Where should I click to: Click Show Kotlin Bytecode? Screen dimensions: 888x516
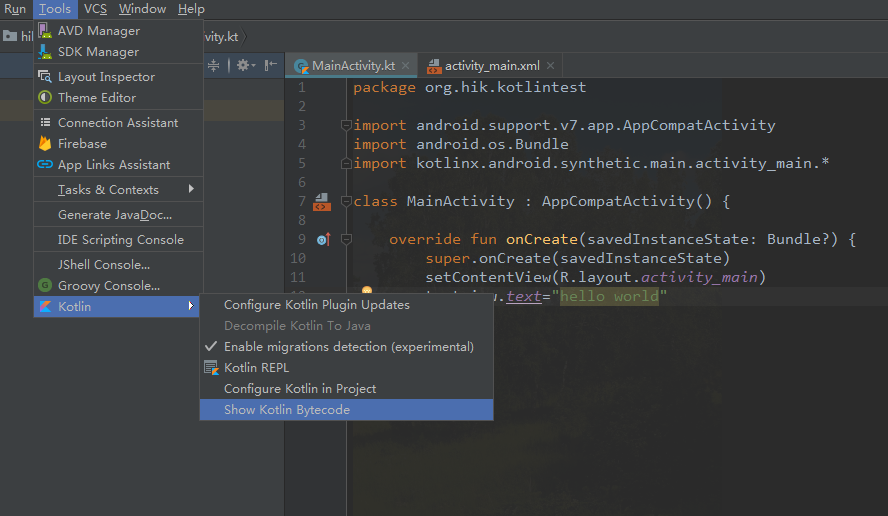point(346,410)
